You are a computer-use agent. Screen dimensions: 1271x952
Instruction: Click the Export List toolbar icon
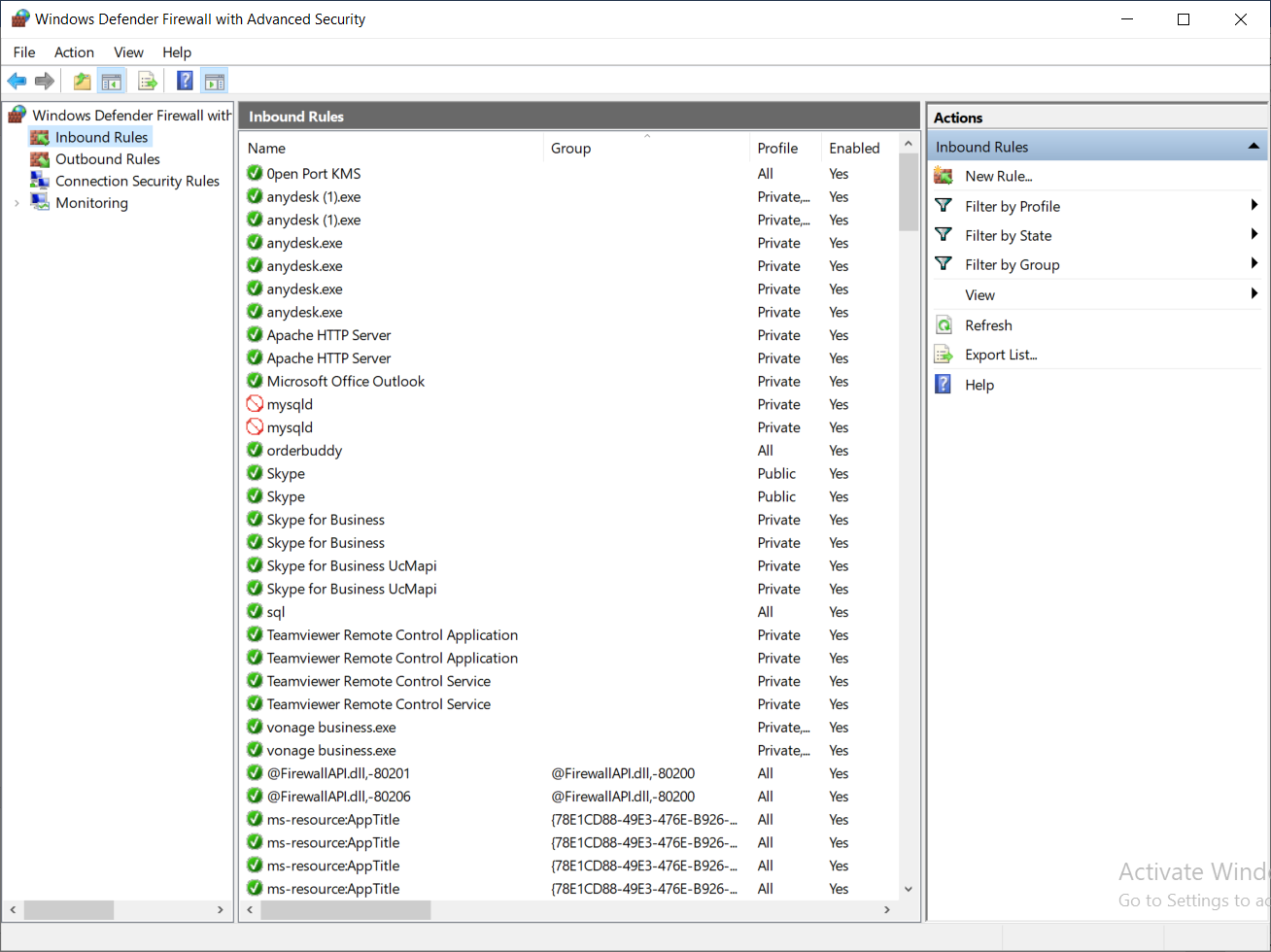click(148, 82)
